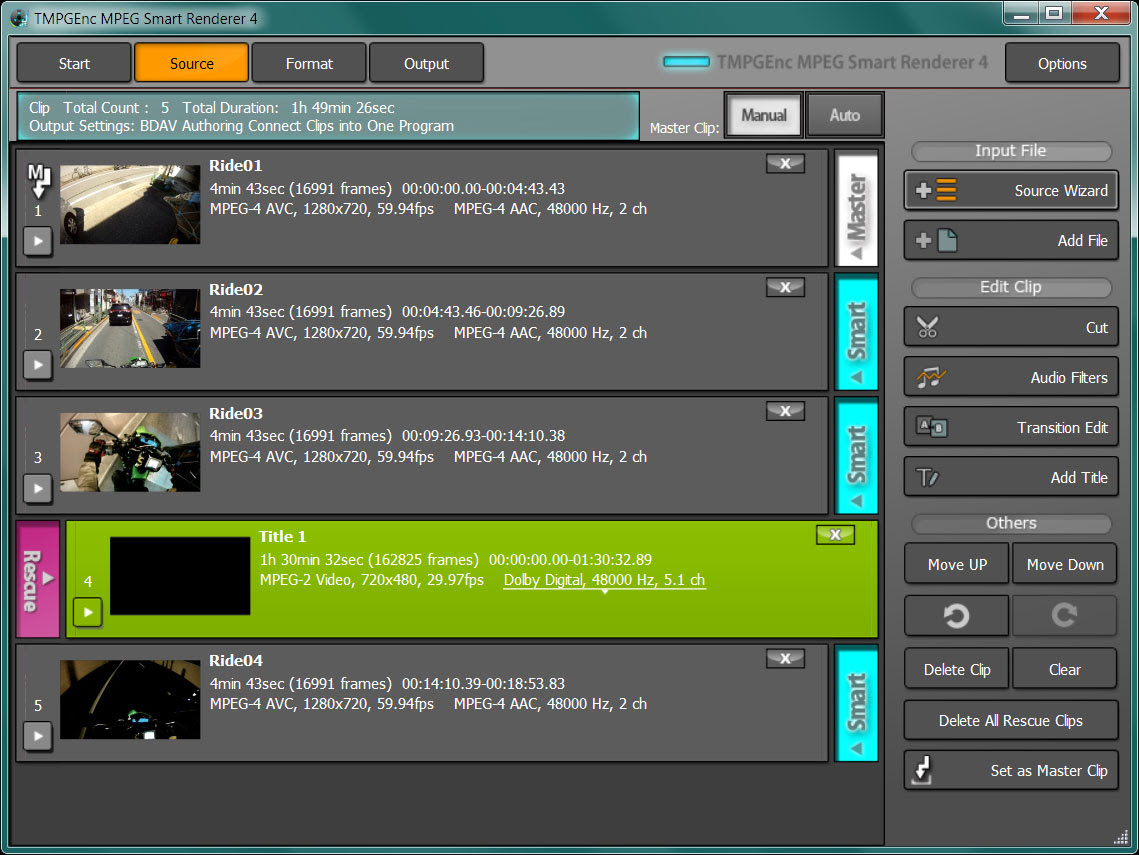This screenshot has width=1139, height=855.
Task: Set Master Clip mode to Auto
Action: click(x=845, y=115)
